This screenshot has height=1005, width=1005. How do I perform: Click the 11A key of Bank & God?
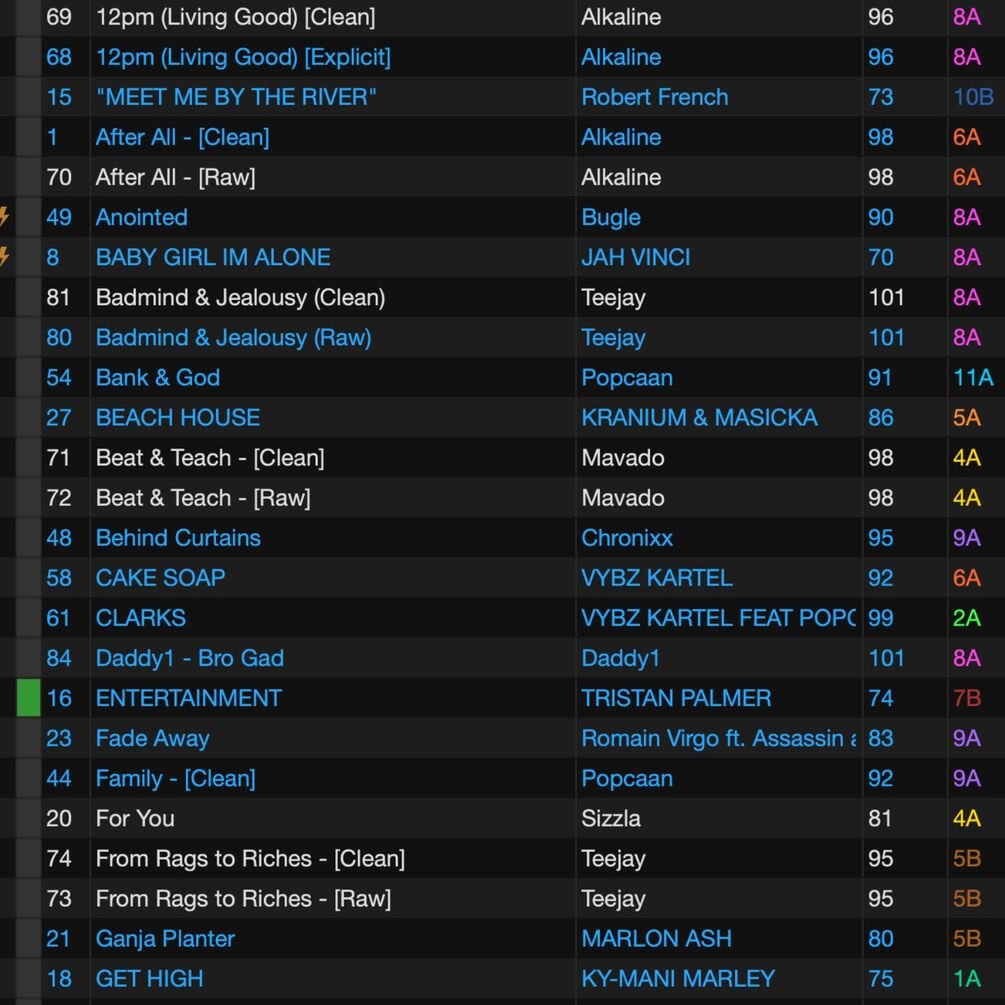tap(973, 377)
